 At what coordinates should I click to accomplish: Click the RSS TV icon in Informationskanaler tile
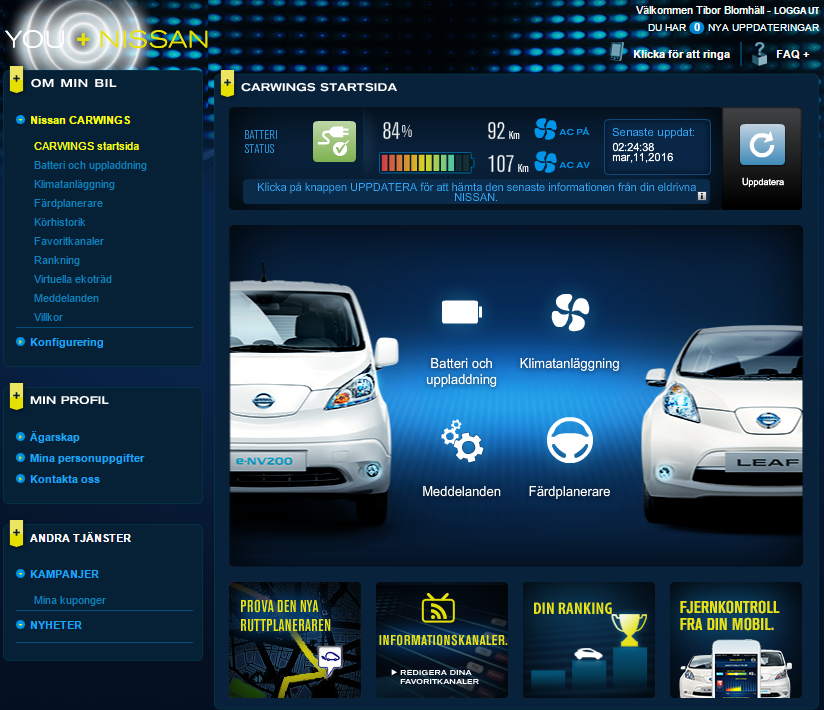(x=438, y=608)
